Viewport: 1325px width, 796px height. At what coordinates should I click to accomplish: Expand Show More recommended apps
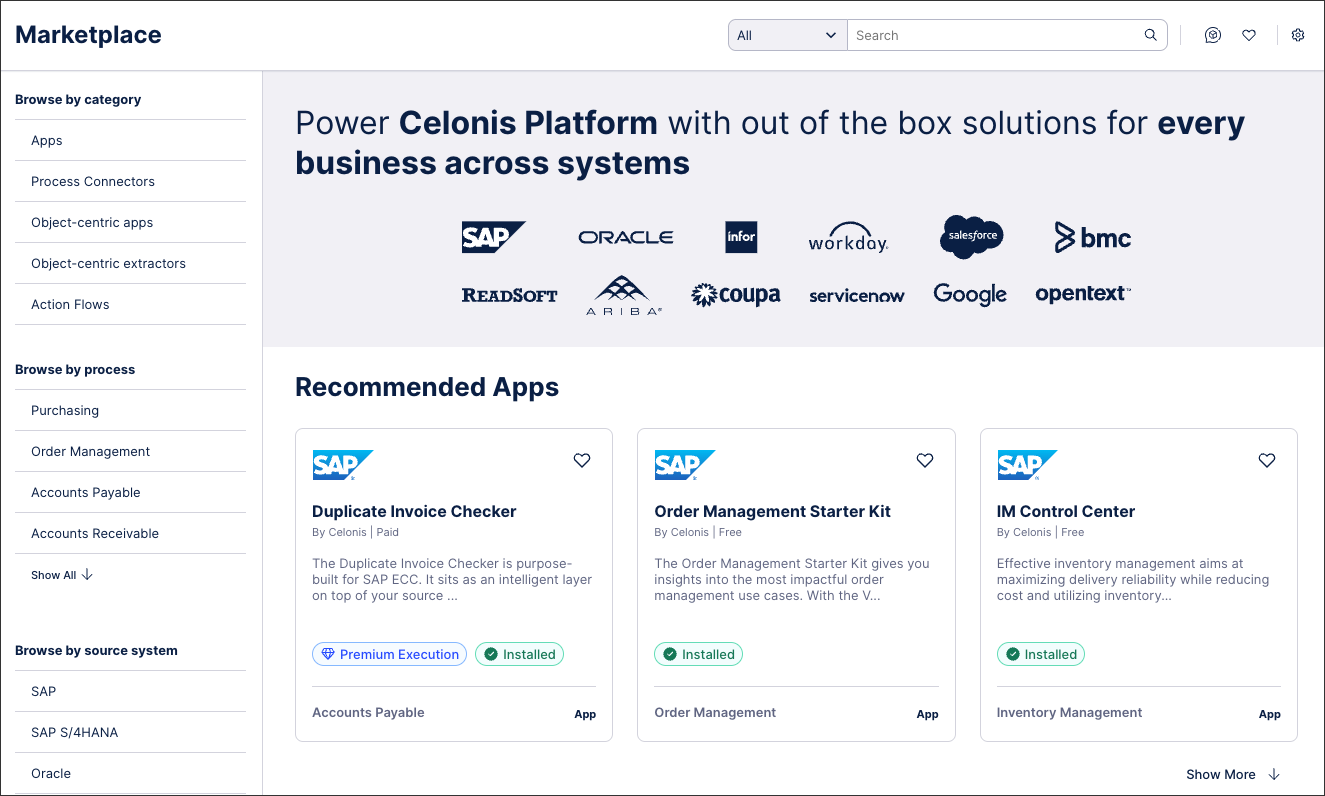pyautogui.click(x=1233, y=774)
